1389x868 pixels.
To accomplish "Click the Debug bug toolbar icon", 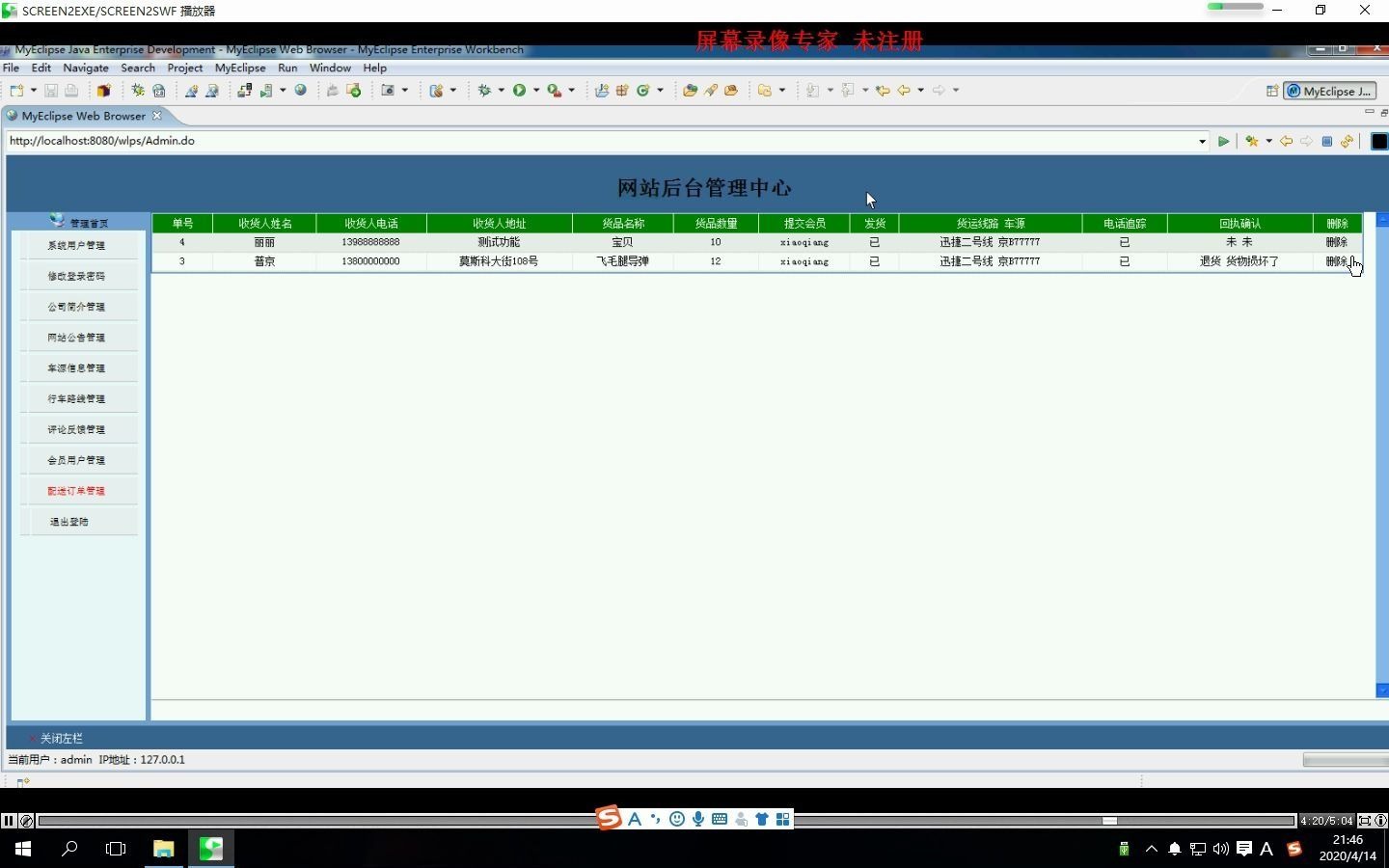I will pyautogui.click(x=484, y=91).
